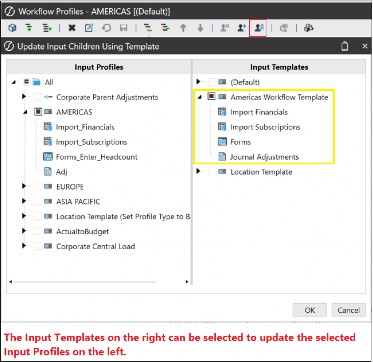Click the grid icon beside Import_Subscriptions profile
The image size is (373, 362).
(x=48, y=142)
